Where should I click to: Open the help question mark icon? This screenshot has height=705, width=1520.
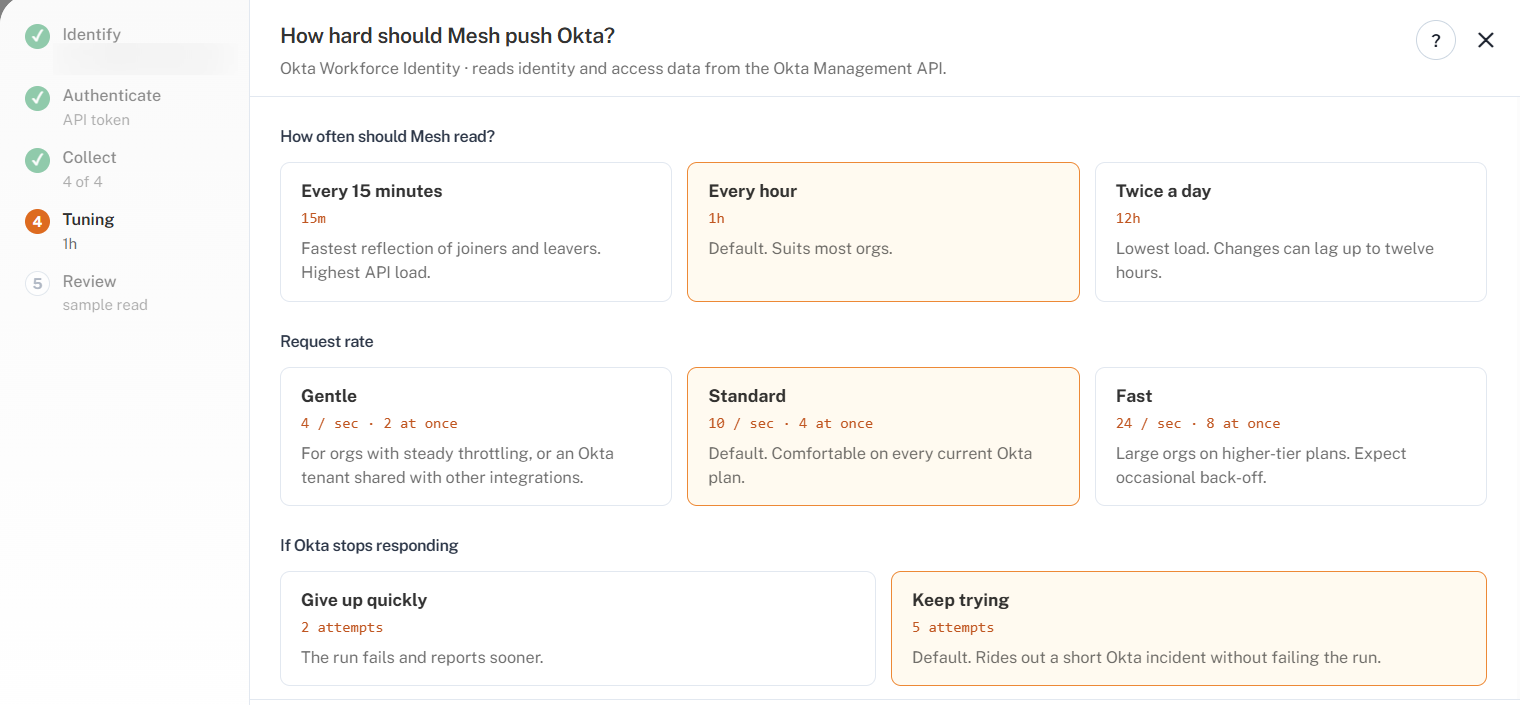coord(1436,41)
